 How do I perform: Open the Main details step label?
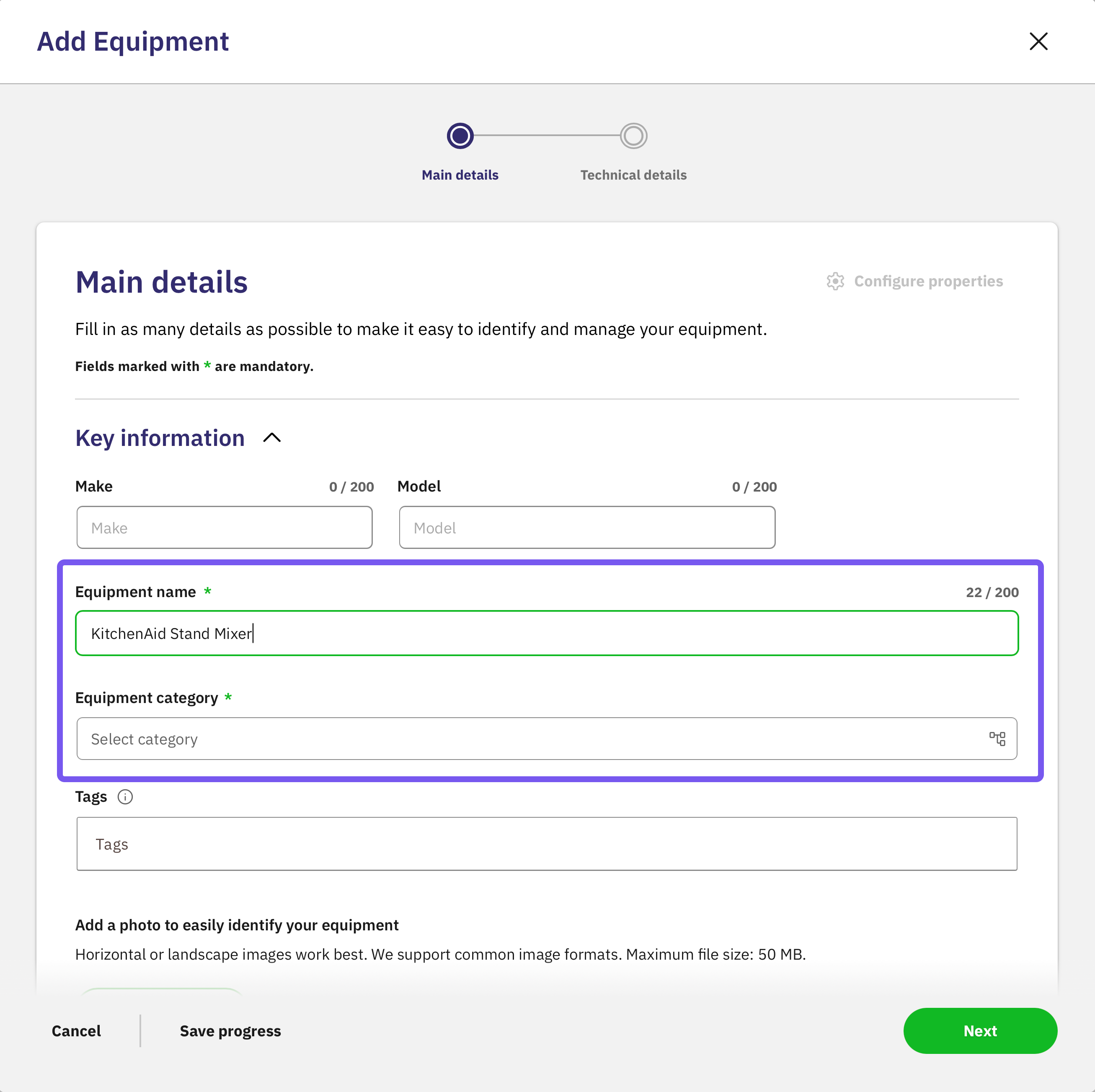460,175
